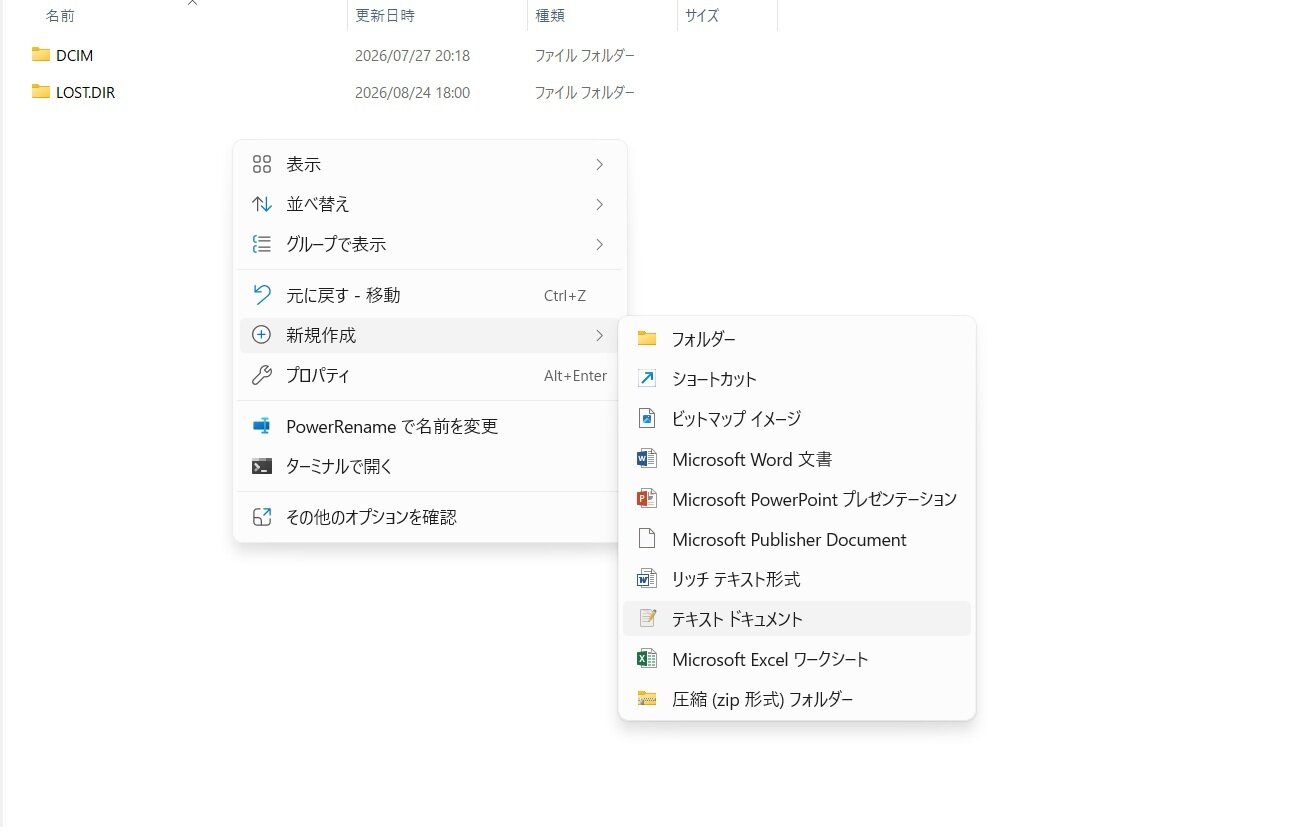Select PowerRename で名前を変更 menu entry
The width and height of the screenshot is (1302, 837).
point(430,426)
